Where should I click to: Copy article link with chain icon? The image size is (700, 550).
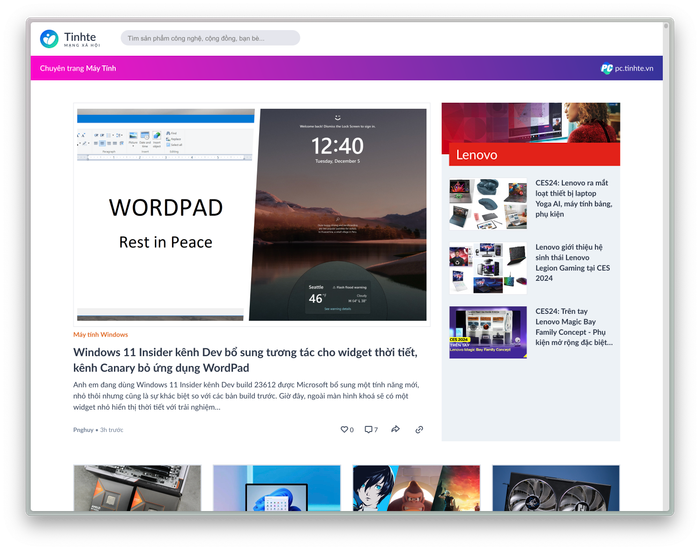[x=419, y=429]
